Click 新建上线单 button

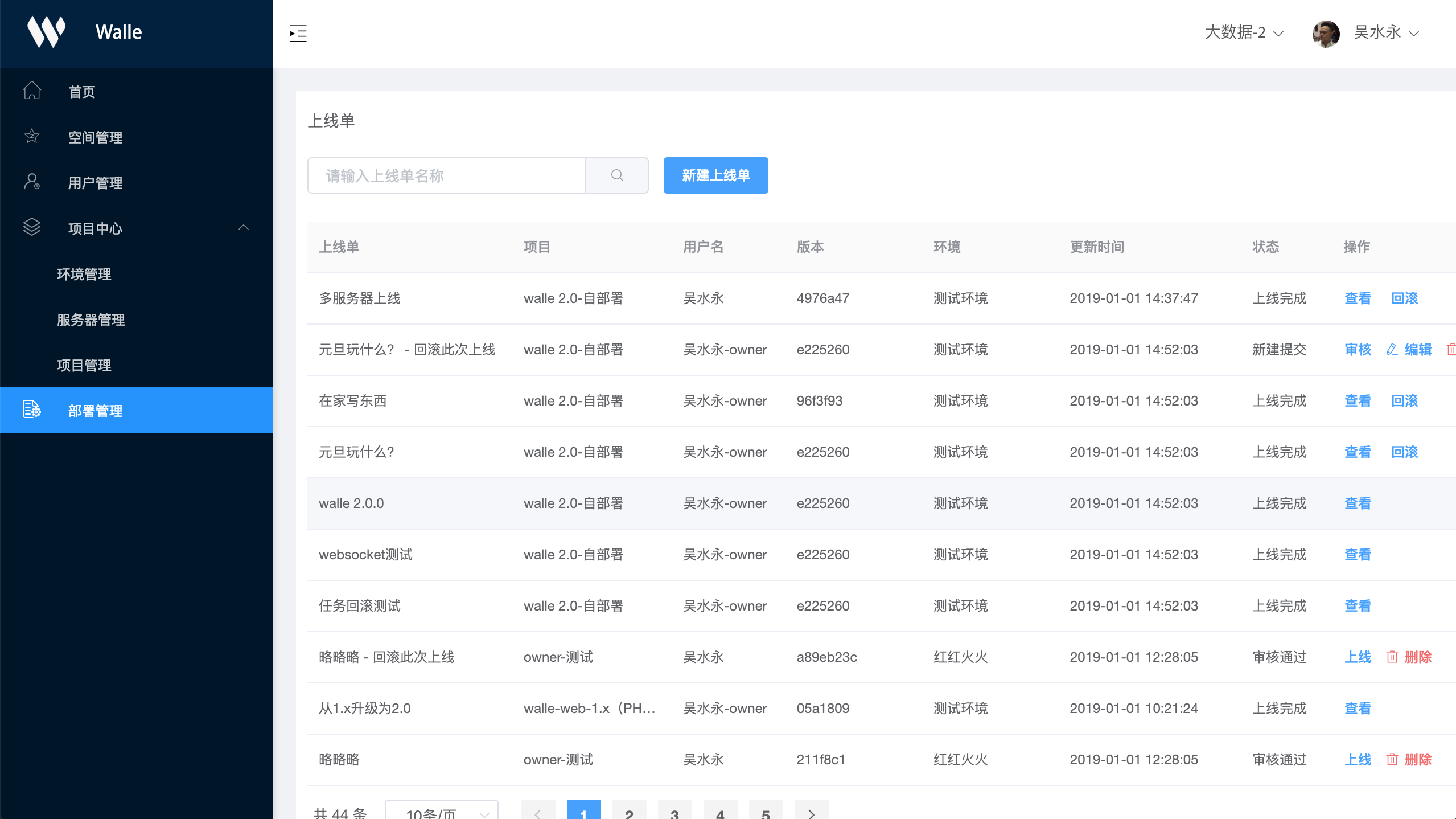[x=716, y=176]
